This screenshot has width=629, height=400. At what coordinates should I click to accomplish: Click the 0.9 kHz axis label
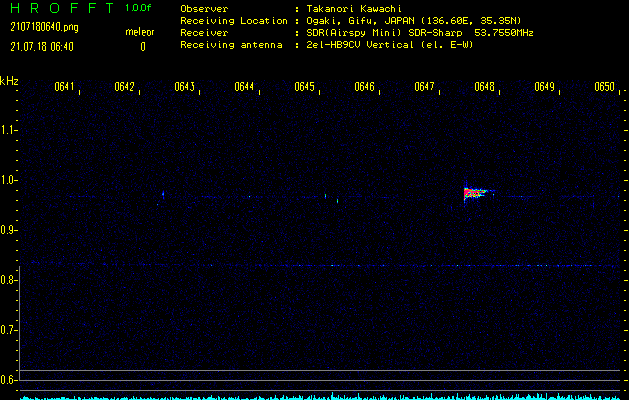coord(8,230)
